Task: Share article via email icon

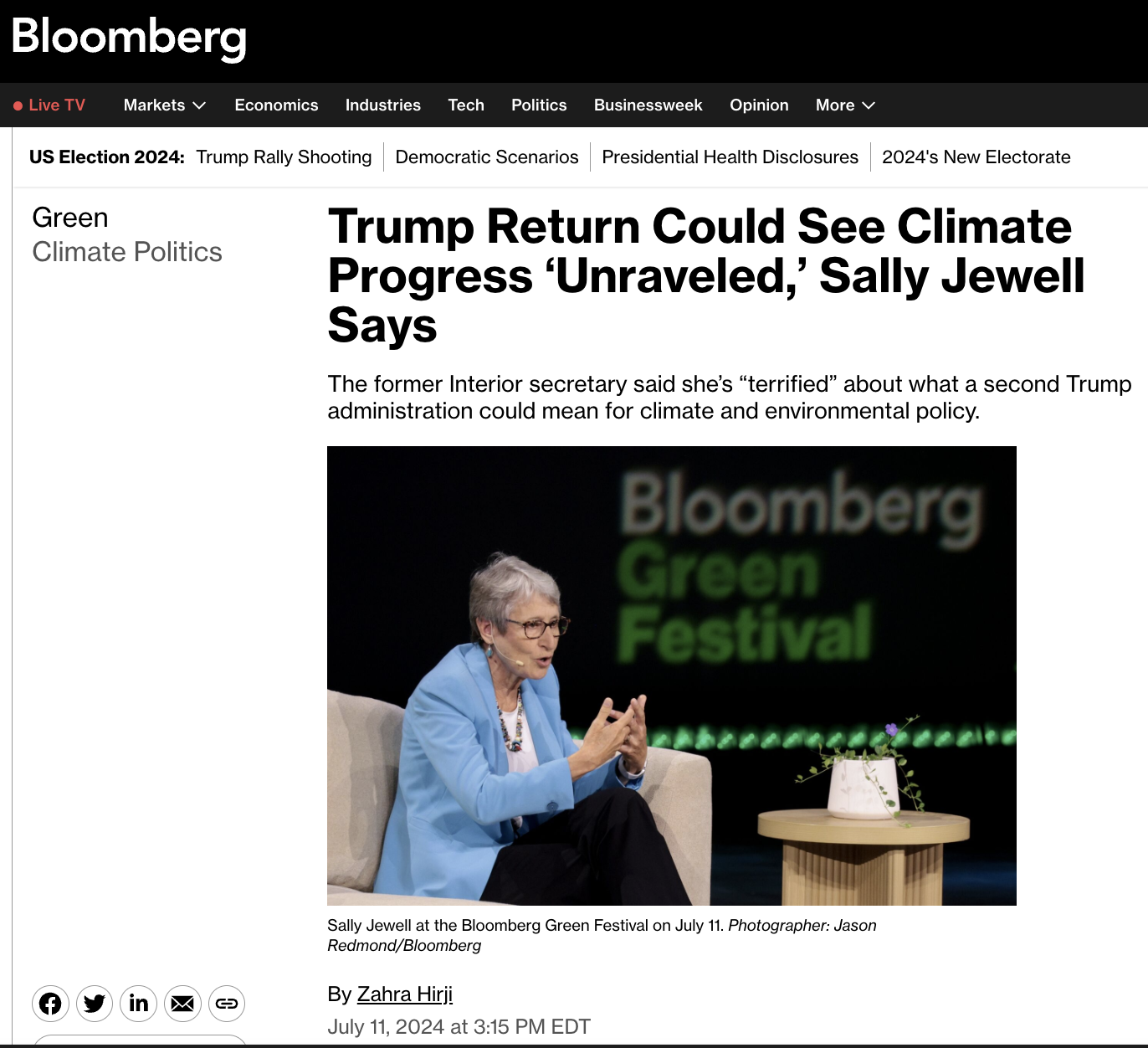Action: tap(182, 1003)
